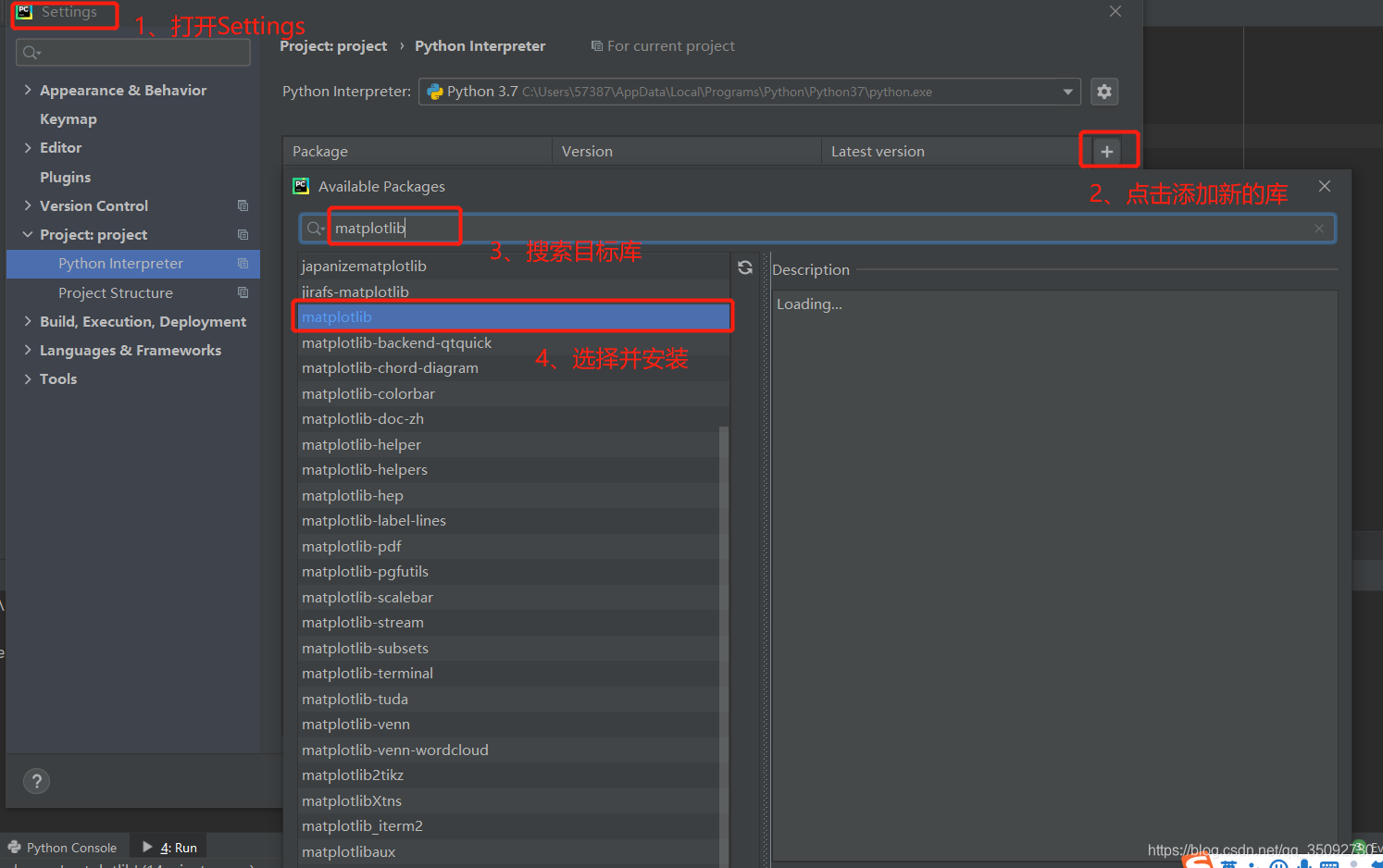1383x868 pixels.
Task: Select matplotlib-terminal package
Action: (509, 674)
